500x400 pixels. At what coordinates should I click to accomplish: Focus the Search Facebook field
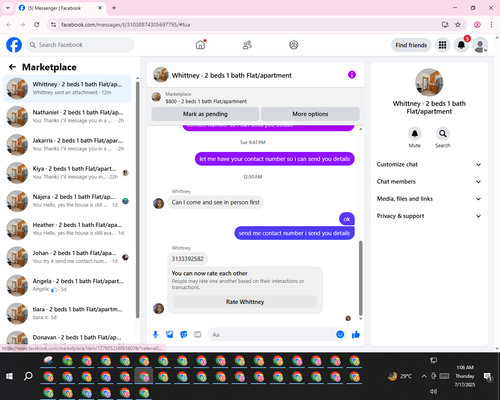[x=80, y=45]
